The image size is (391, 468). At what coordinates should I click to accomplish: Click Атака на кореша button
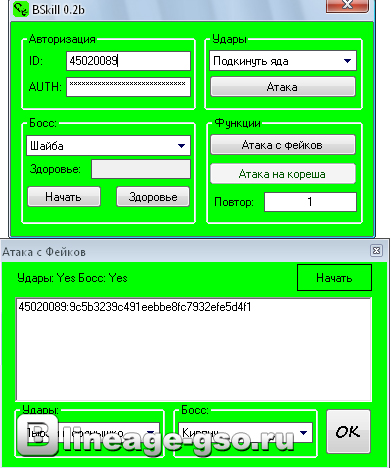[283, 174]
